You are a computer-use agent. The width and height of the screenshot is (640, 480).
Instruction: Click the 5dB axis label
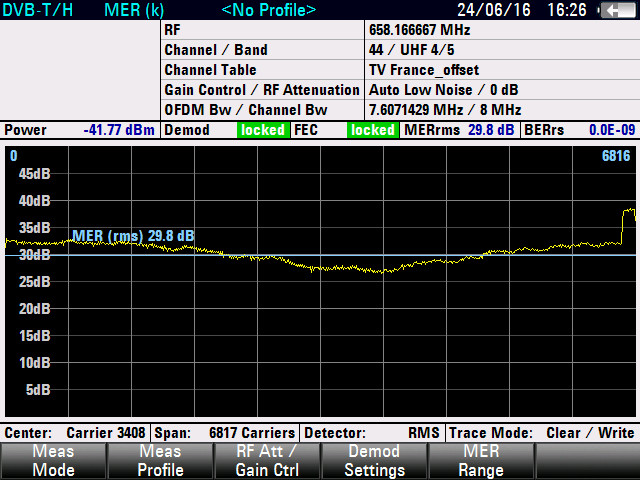38,389
